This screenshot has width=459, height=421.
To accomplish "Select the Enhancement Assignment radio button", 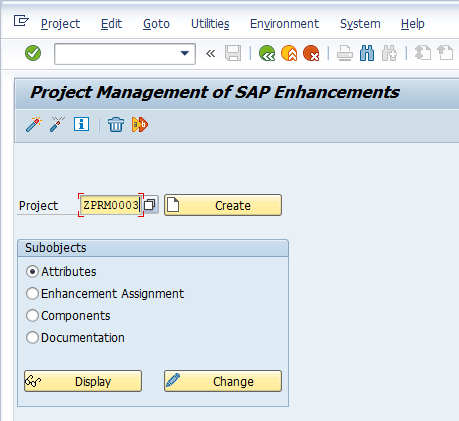I will point(32,294).
